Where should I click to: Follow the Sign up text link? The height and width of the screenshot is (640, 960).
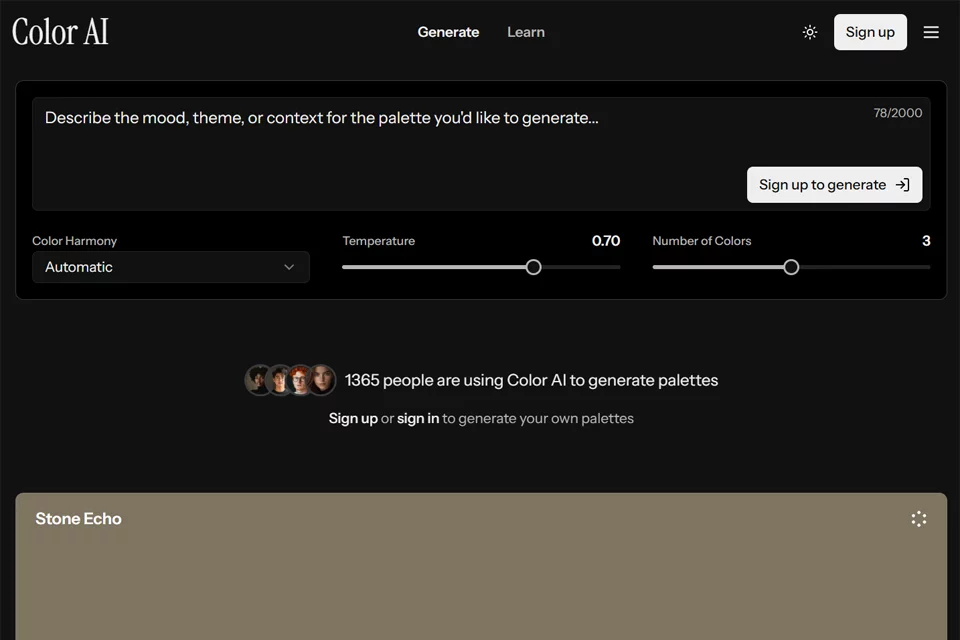(353, 418)
